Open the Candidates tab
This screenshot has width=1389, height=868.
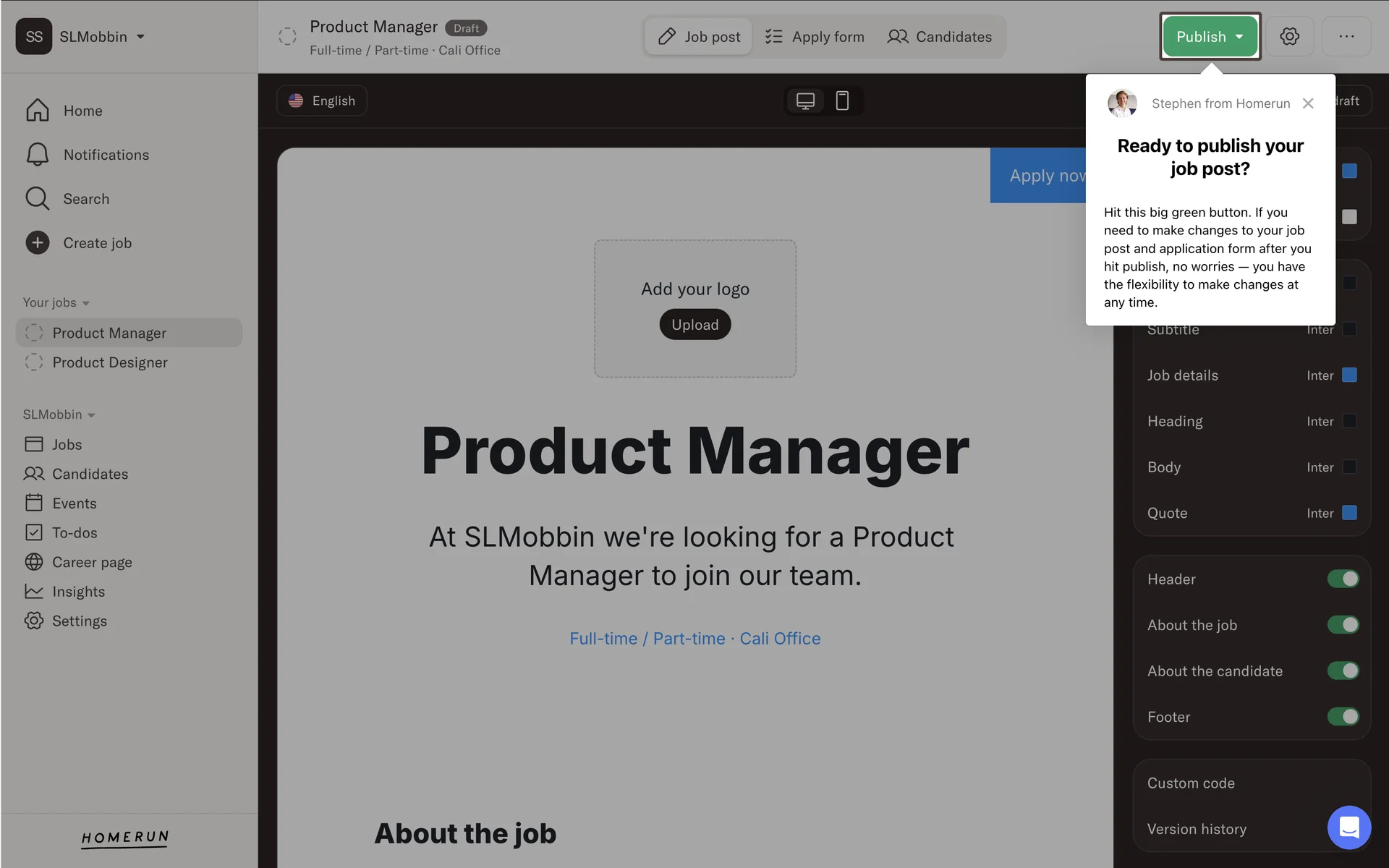pos(939,37)
